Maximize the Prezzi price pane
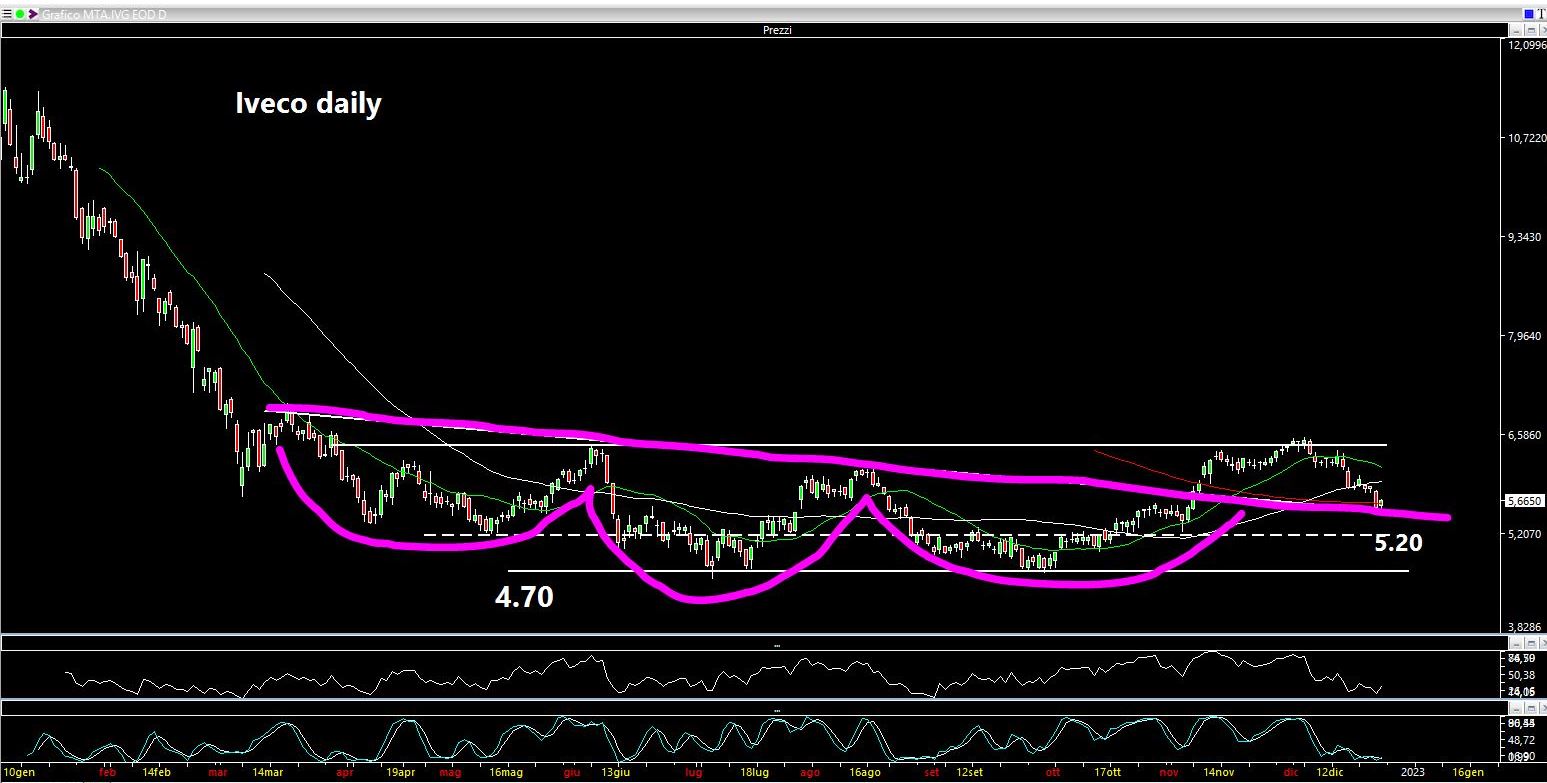 point(1531,30)
